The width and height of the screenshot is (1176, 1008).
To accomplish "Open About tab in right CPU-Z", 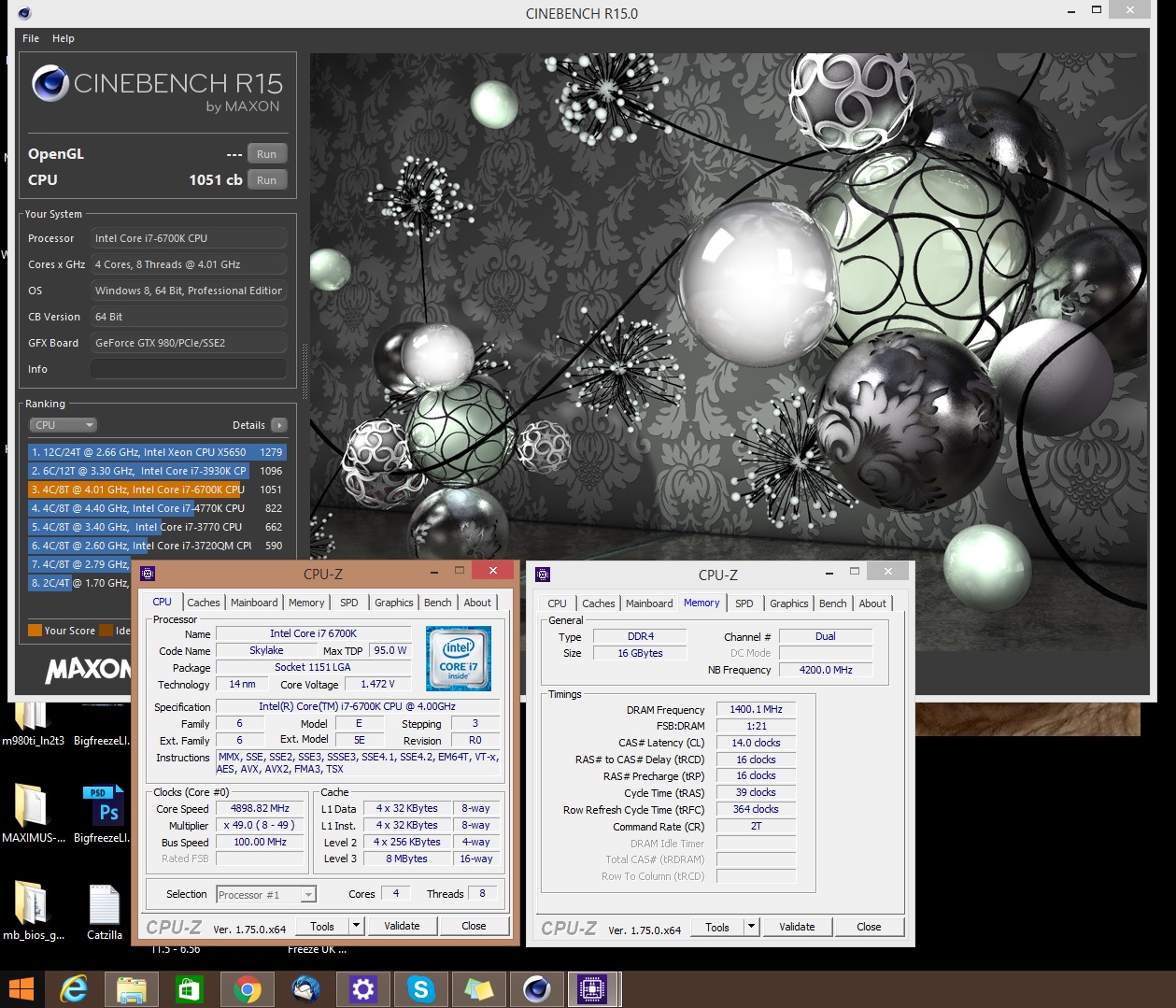I will tap(872, 603).
